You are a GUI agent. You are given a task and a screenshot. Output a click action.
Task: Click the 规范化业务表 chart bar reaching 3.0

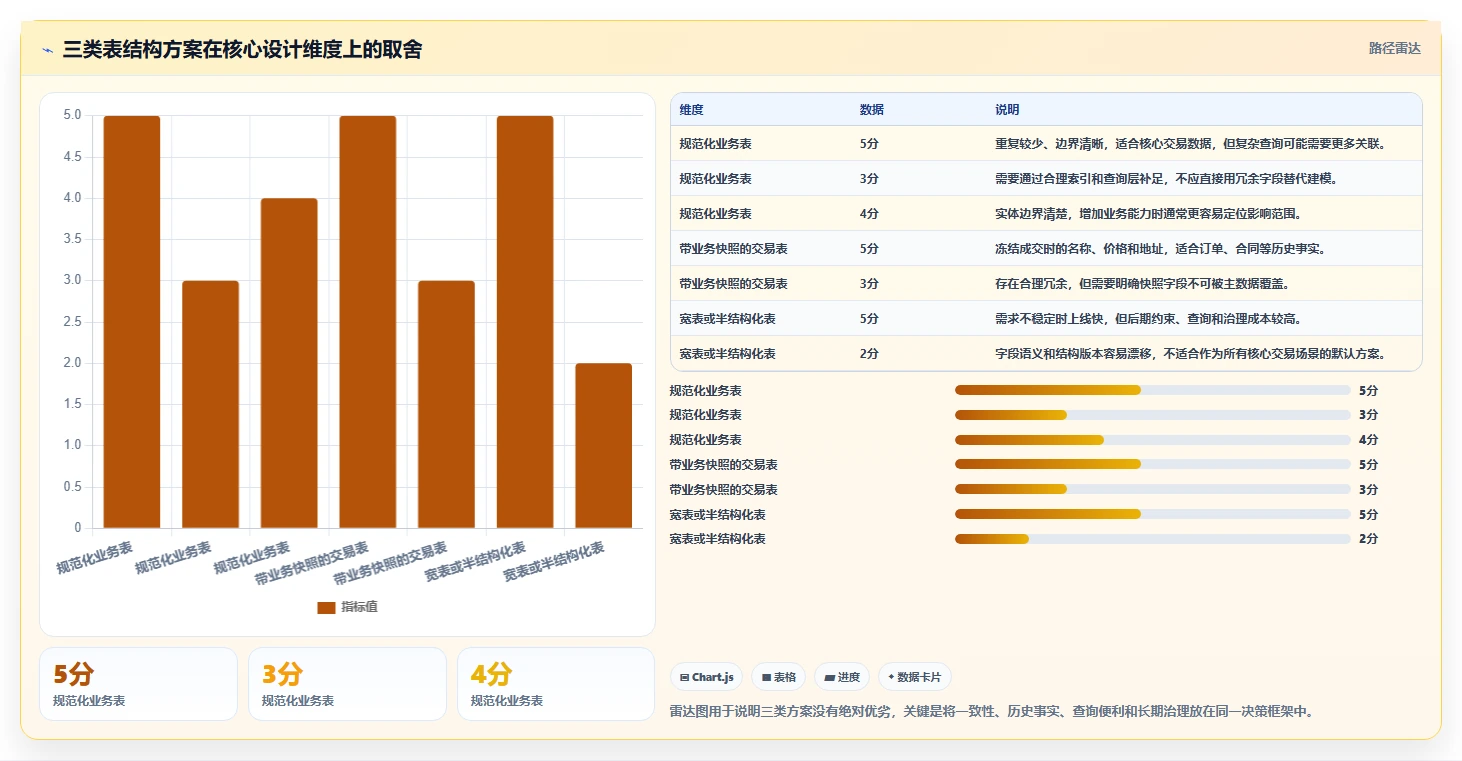tap(210, 404)
